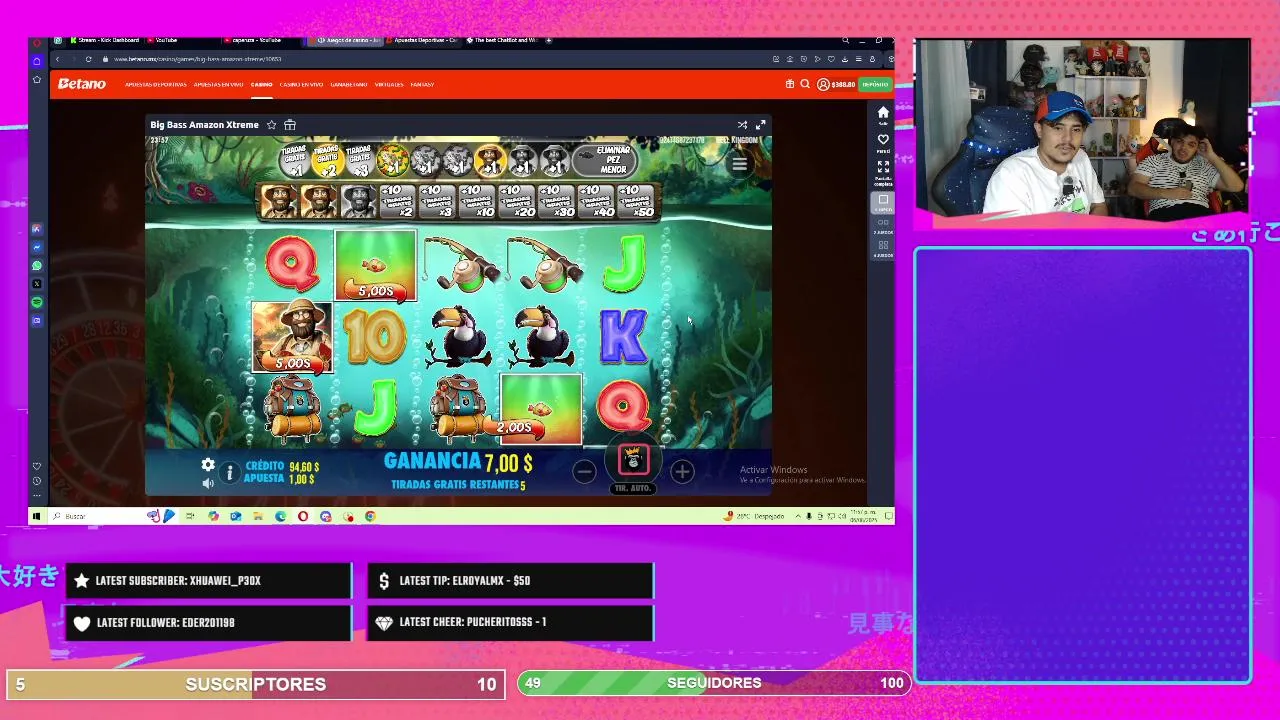Decrease bet with the minus button
This screenshot has height=720, width=1280.
(585, 471)
